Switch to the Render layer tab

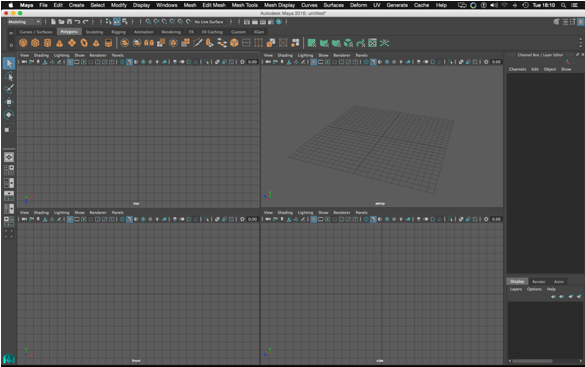[x=539, y=282]
